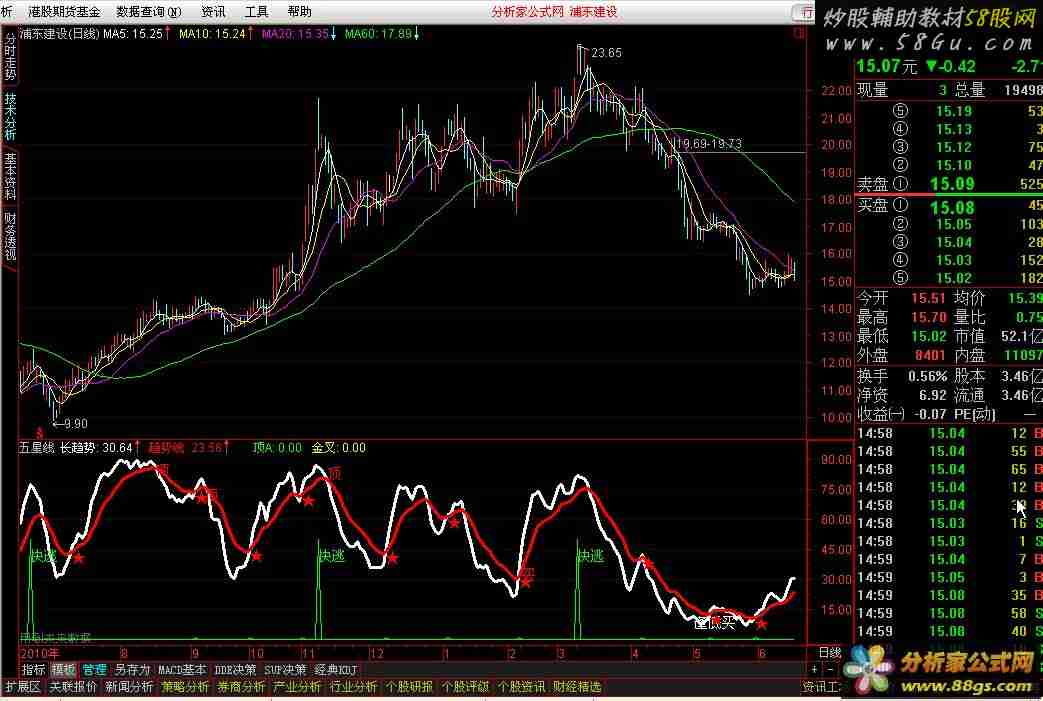Screen dimensions: 1043x701
Task: Click the 内盘 value 11097
Action: click(x=1024, y=355)
